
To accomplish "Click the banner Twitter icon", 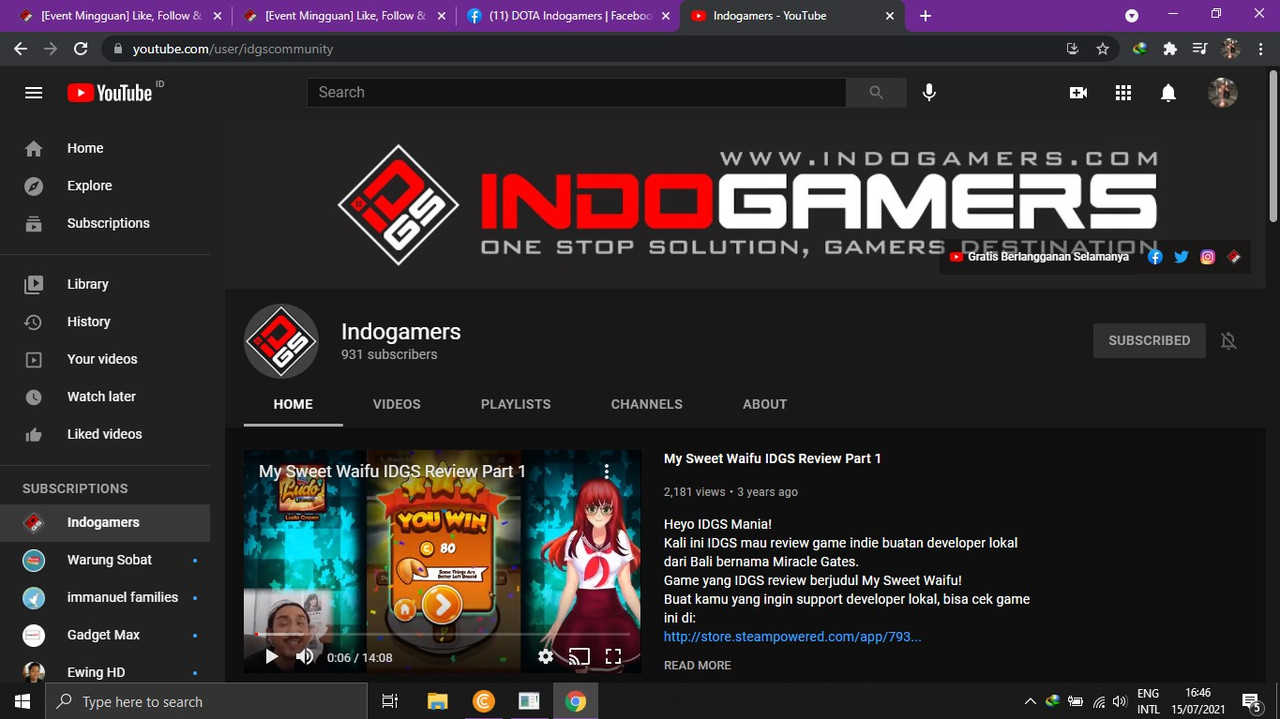I will pos(1181,257).
